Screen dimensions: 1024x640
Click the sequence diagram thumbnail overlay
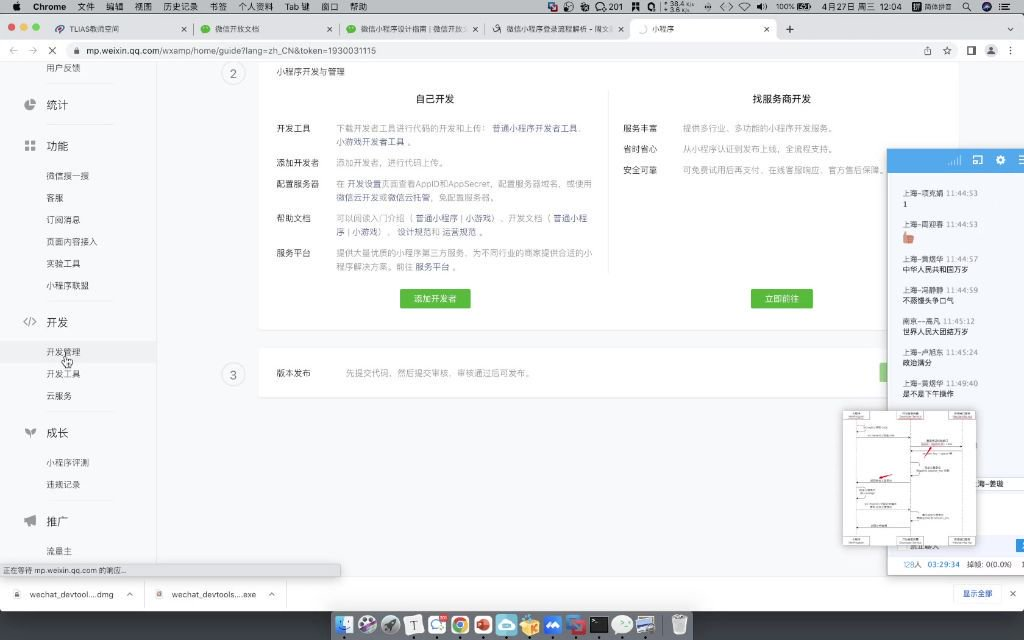click(909, 478)
